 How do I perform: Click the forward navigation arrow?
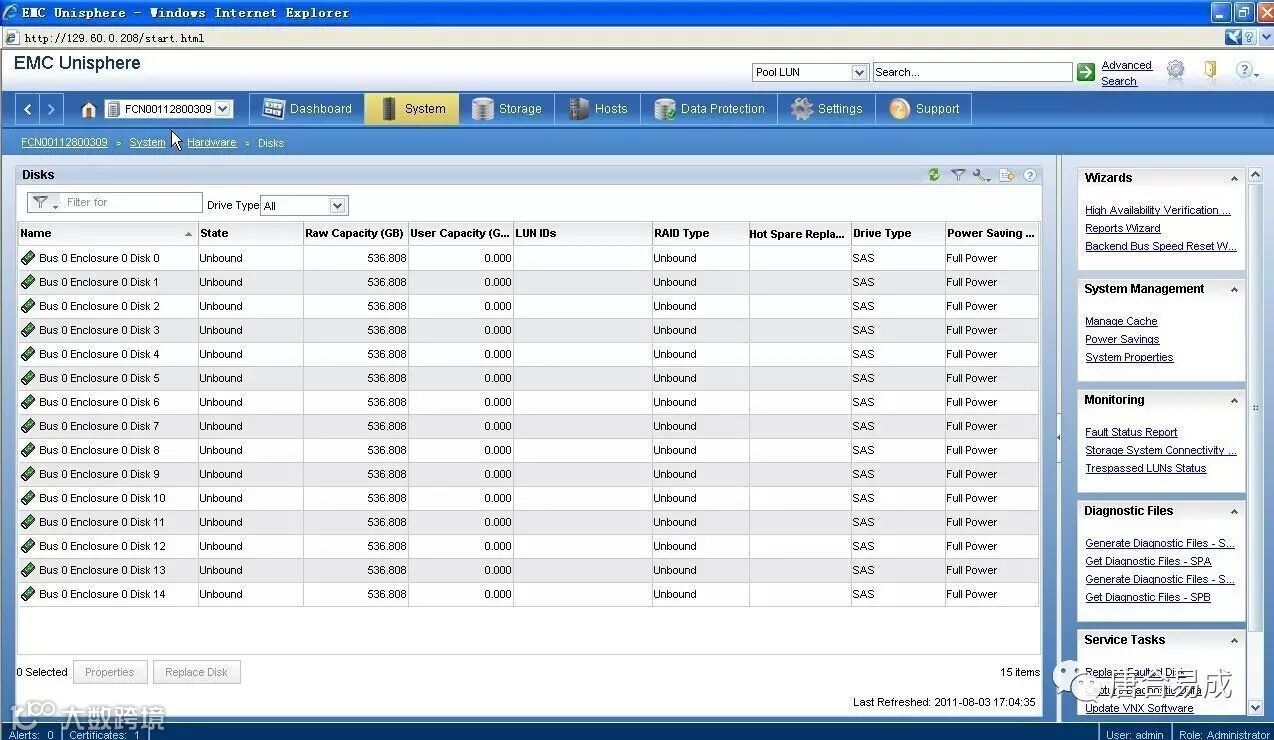coord(51,109)
